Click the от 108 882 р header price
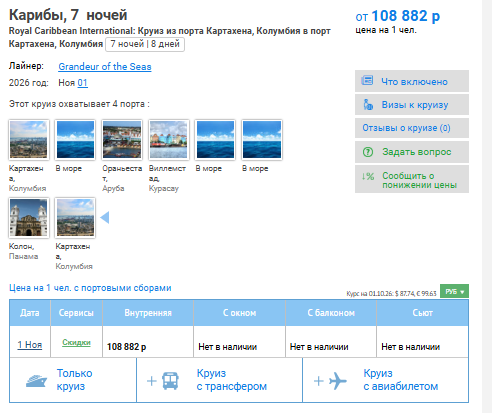Screen dimensions: 492x413 [x=398, y=16]
